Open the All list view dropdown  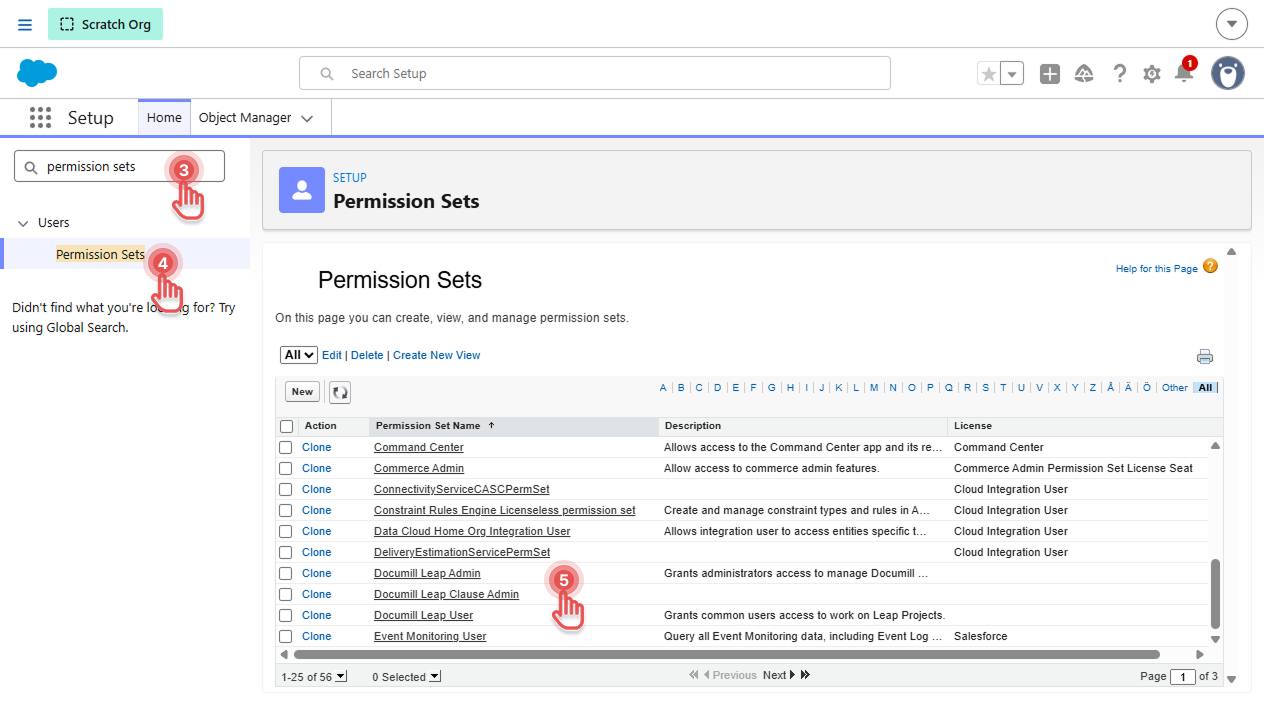coord(299,355)
